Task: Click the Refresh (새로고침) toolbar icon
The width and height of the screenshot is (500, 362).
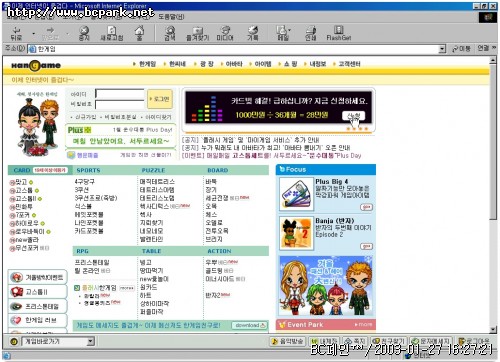Action: 112,34
